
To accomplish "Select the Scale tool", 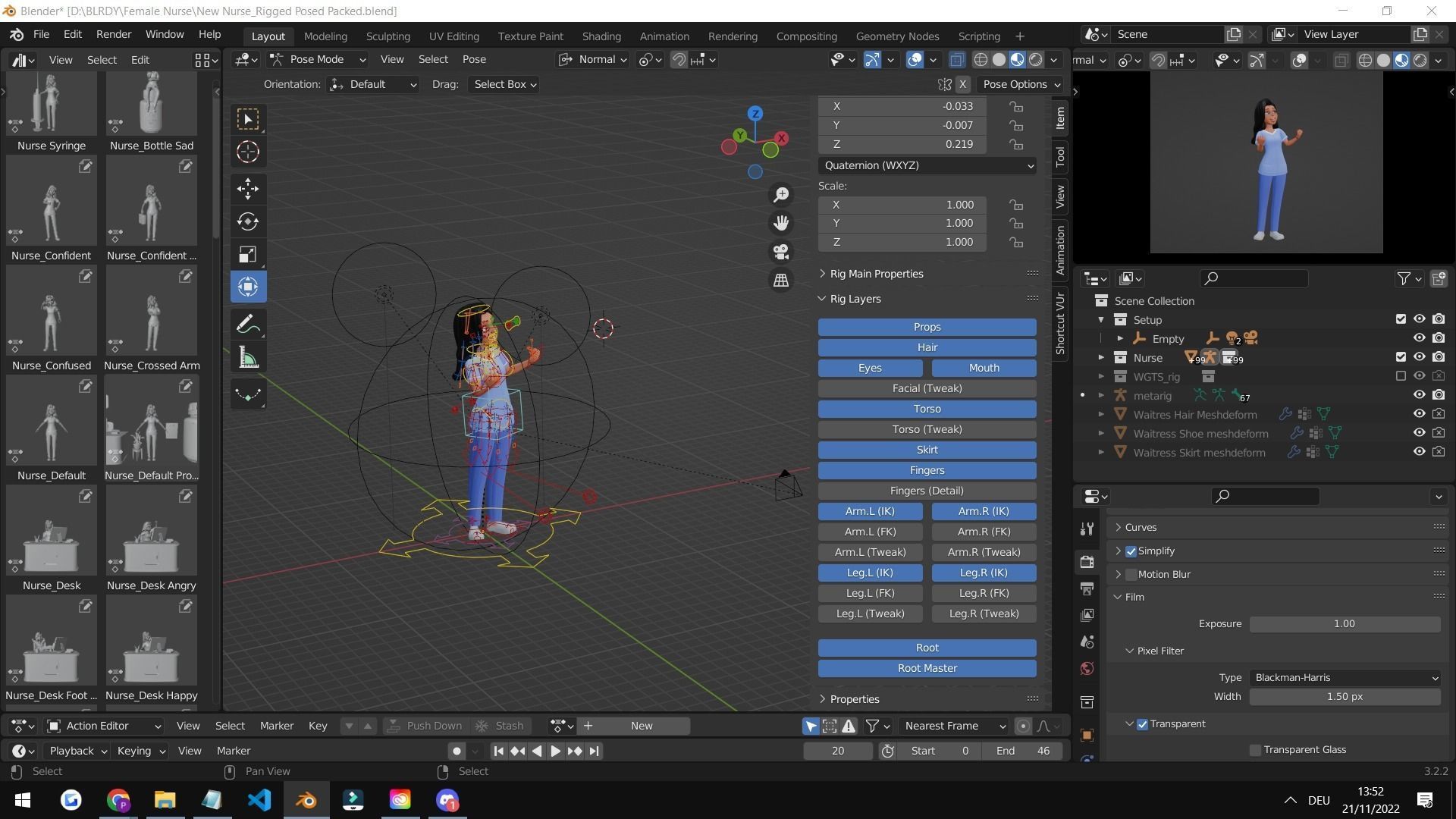I will pos(248,254).
